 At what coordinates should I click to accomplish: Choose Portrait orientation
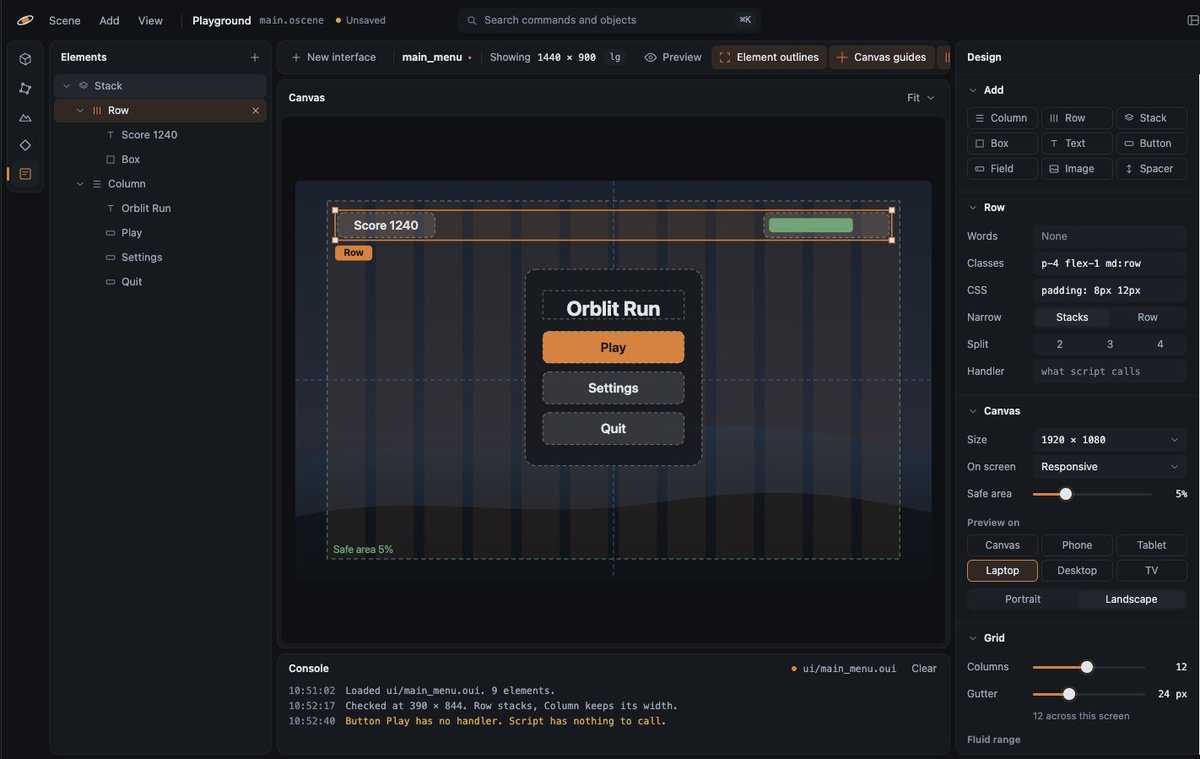tap(1022, 599)
